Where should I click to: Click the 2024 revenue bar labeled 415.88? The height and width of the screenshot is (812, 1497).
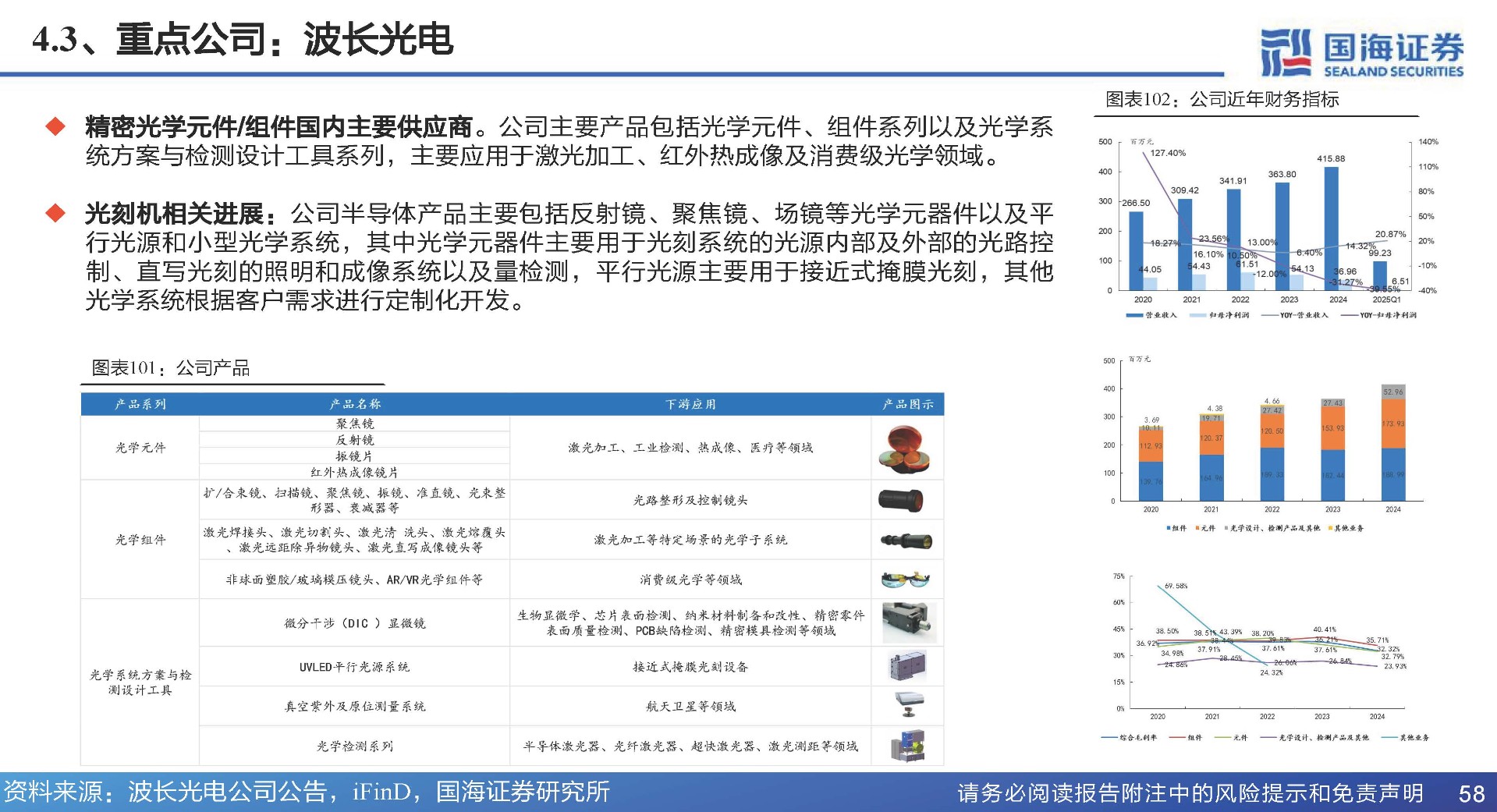pyautogui.click(x=1331, y=226)
